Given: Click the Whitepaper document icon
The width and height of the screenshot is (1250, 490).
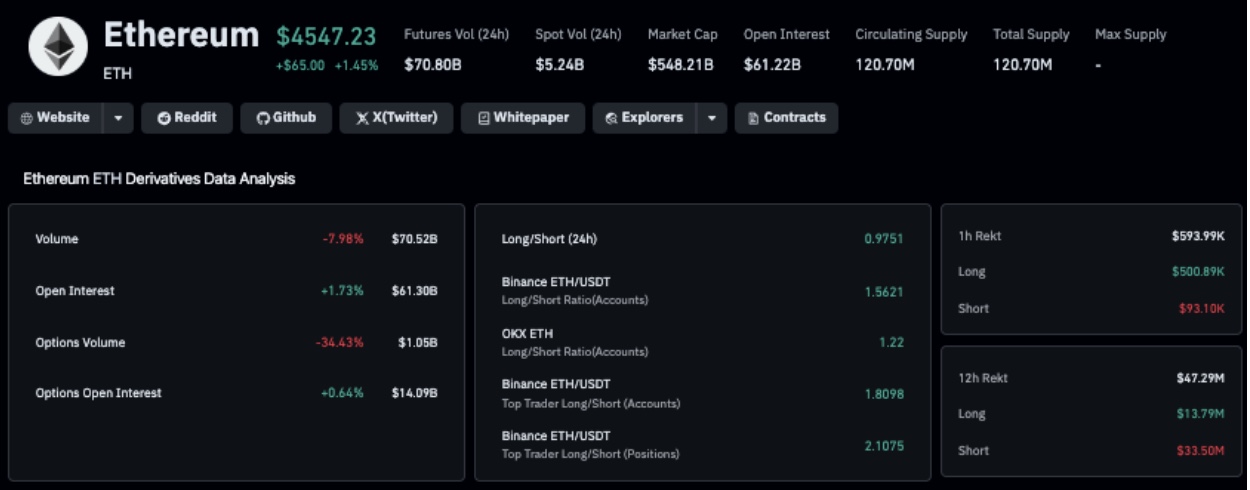Looking at the screenshot, I should (x=484, y=118).
